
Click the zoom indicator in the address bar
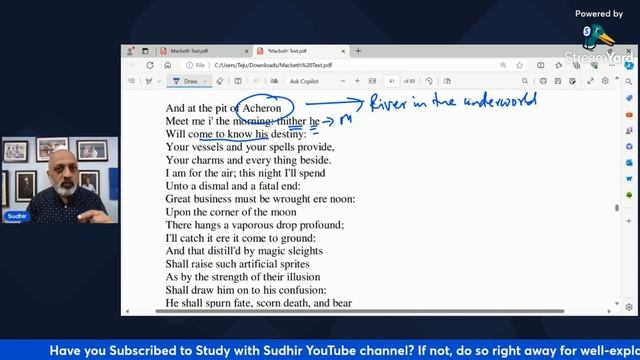tap(503, 65)
